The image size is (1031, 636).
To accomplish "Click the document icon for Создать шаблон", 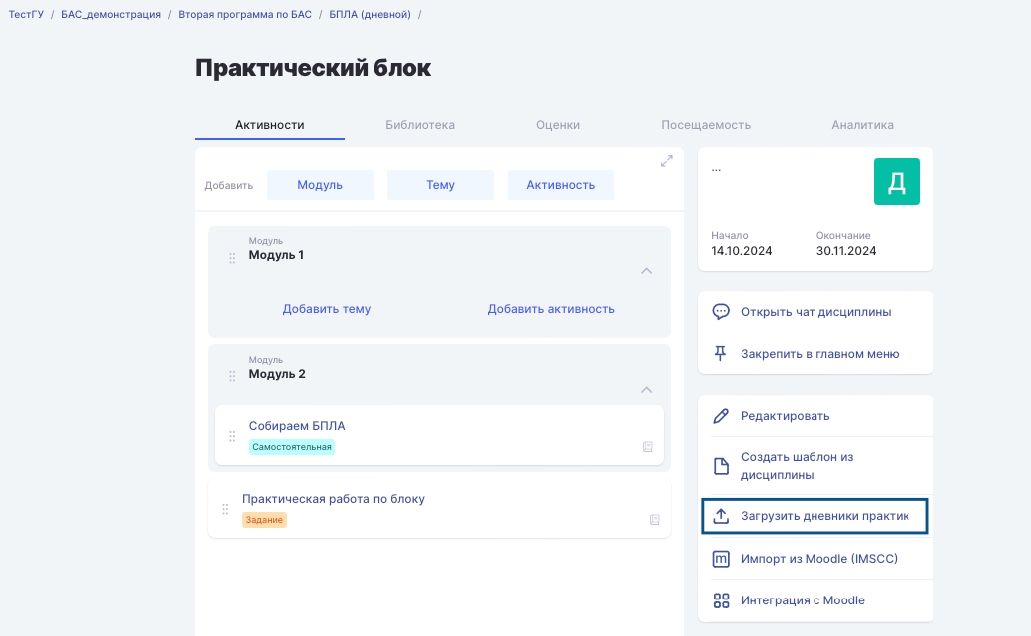I will pos(721,466).
